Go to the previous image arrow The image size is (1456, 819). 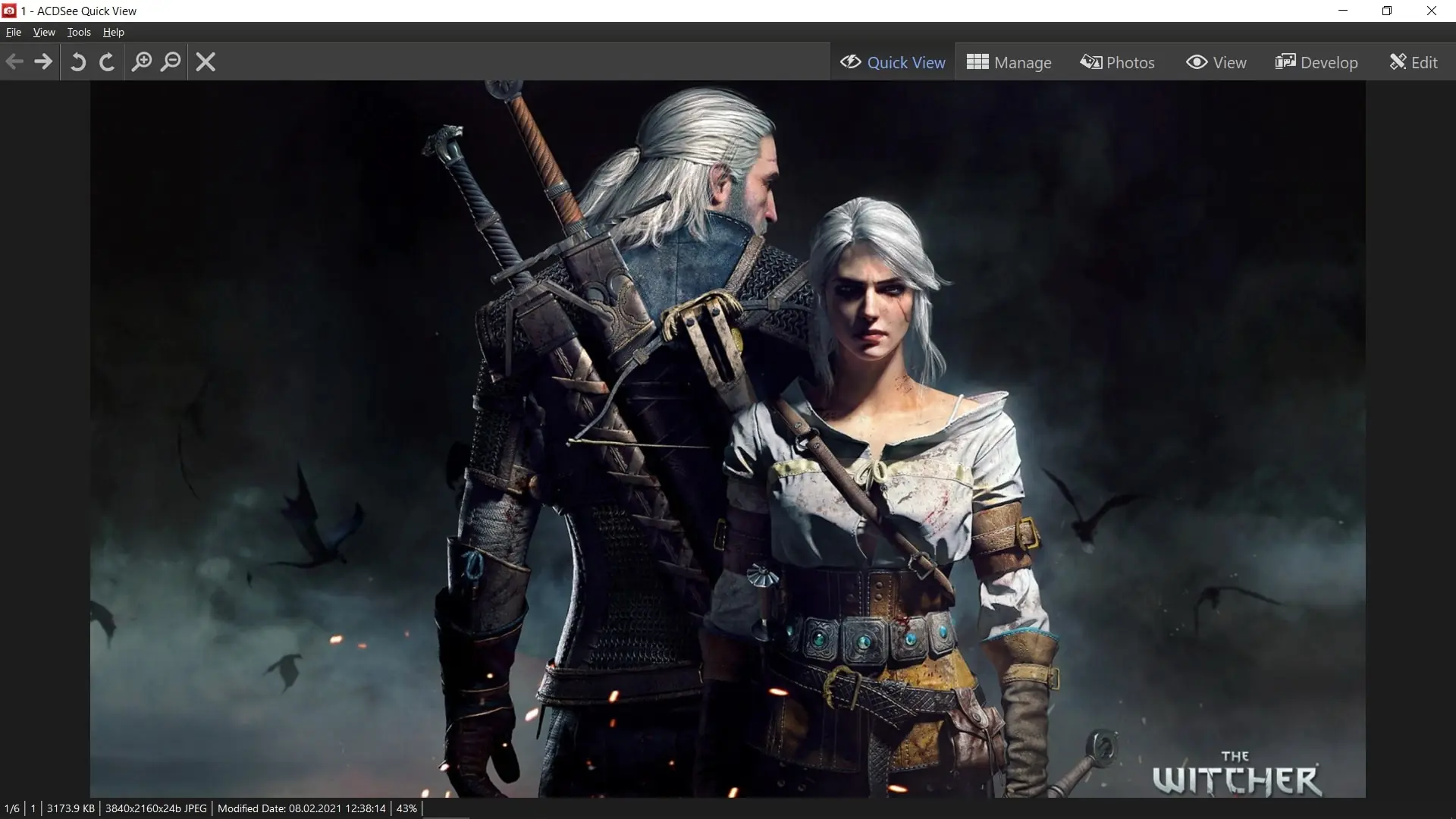[x=14, y=62]
